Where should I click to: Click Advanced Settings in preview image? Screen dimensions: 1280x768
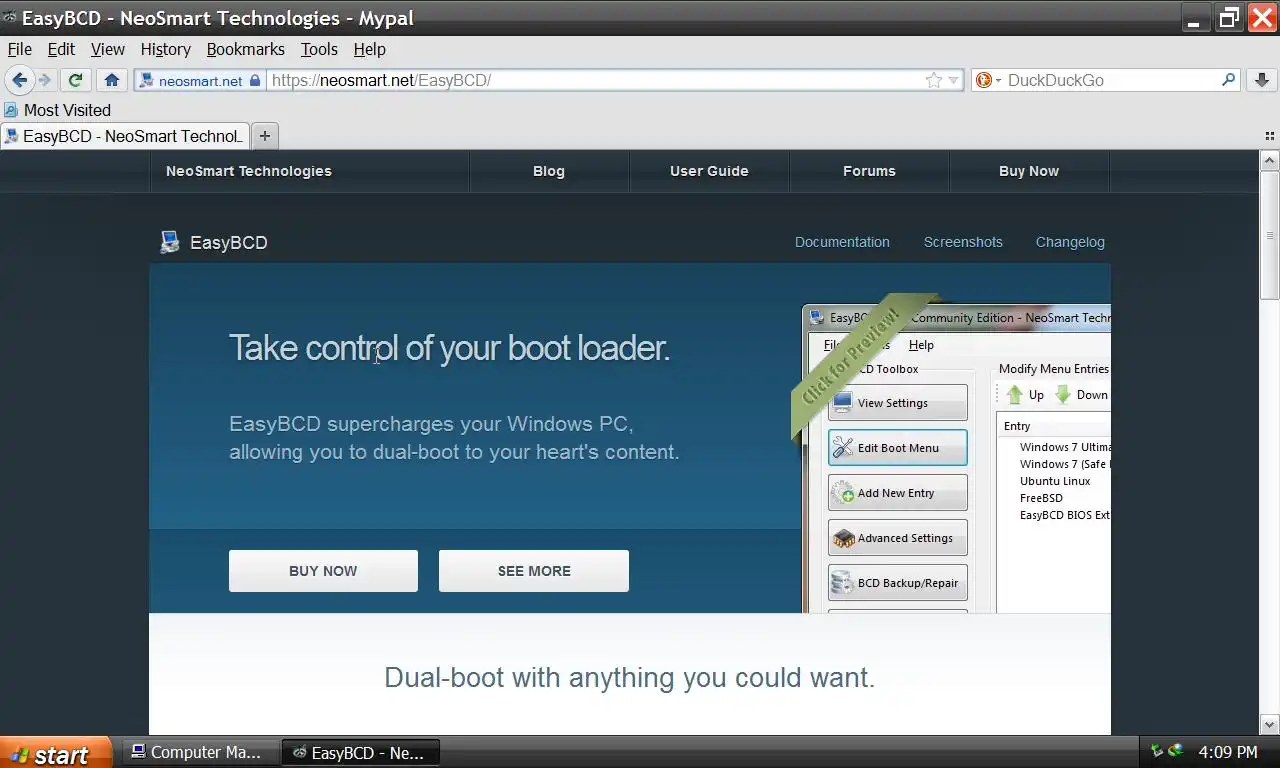pos(897,538)
